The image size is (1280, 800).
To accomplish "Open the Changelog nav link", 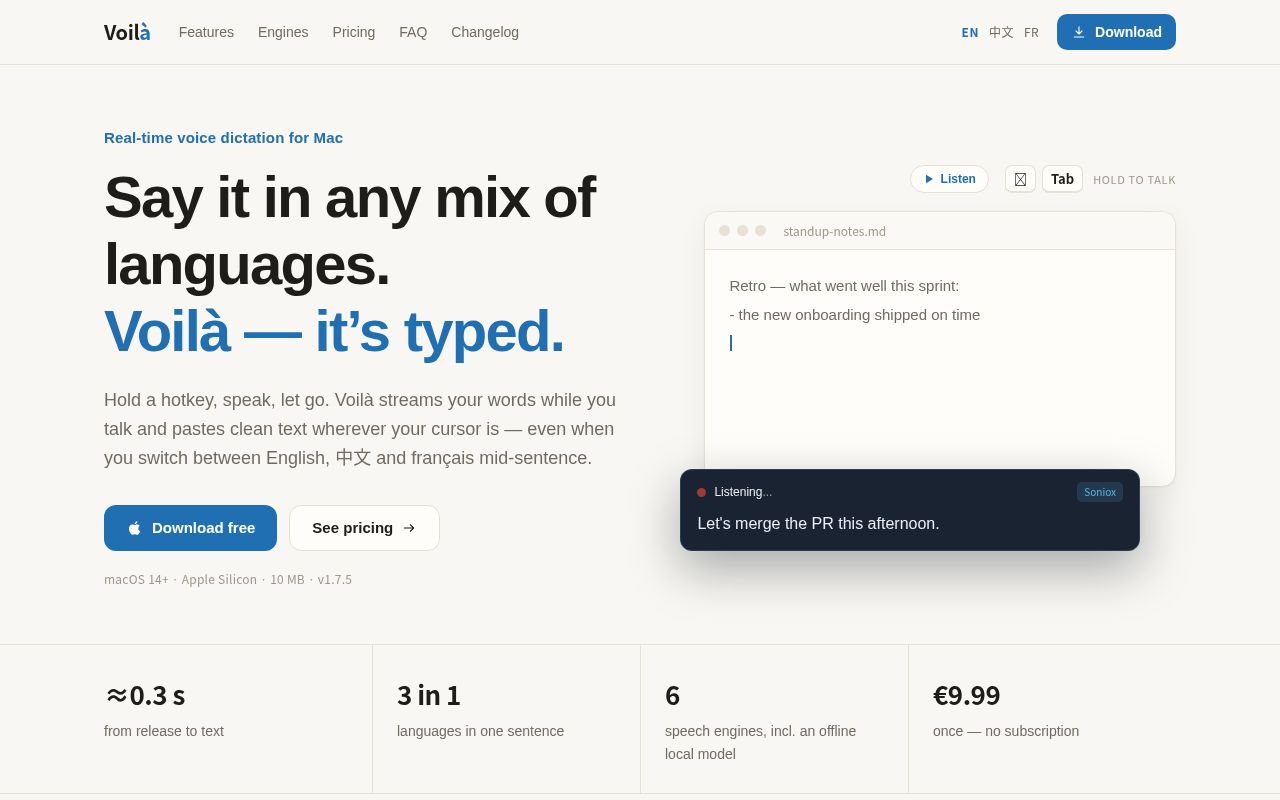I will 485,32.
